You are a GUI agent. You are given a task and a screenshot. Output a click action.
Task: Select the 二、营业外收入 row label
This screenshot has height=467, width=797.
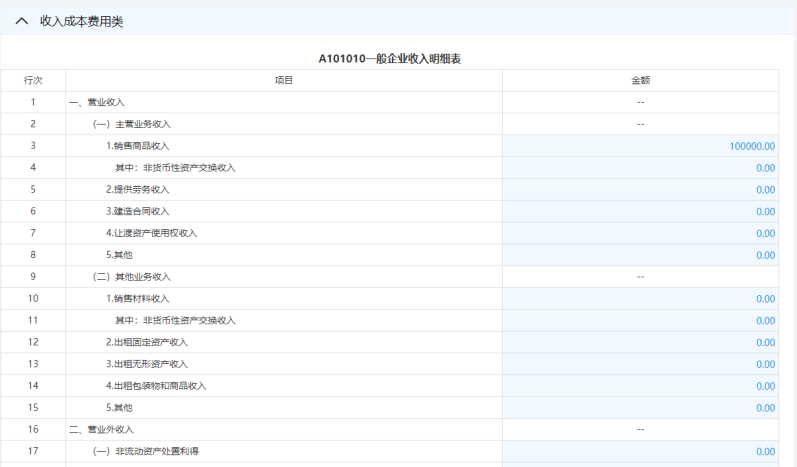pyautogui.click(x=101, y=429)
